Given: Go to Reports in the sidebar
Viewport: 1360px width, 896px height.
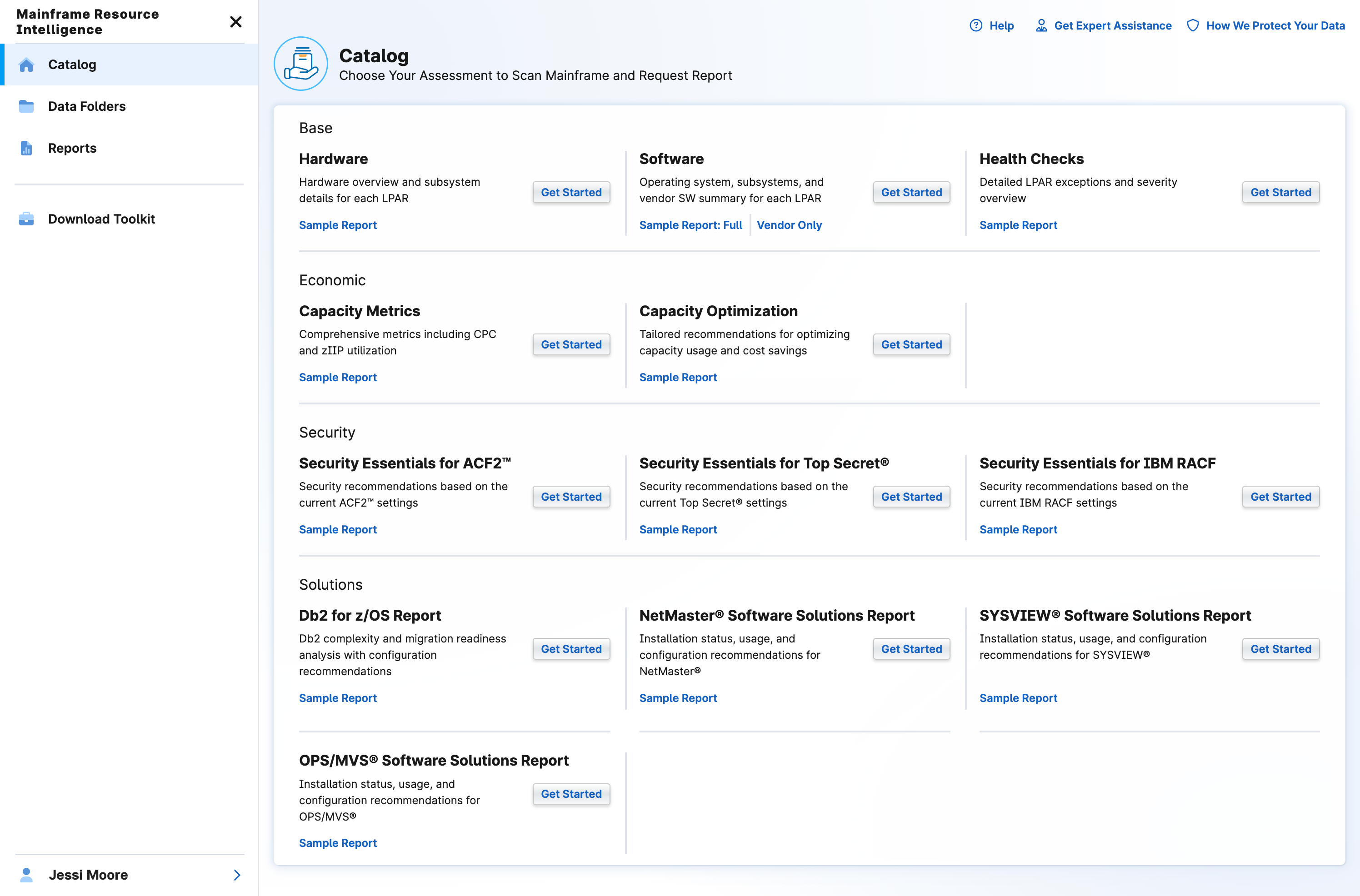Looking at the screenshot, I should (x=129, y=148).
